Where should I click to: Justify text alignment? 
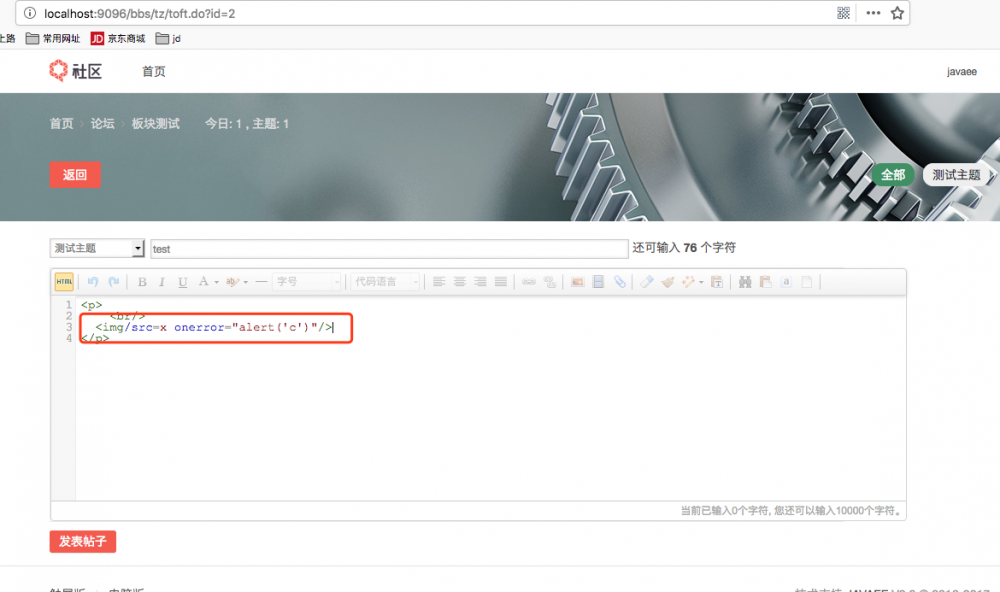point(501,282)
